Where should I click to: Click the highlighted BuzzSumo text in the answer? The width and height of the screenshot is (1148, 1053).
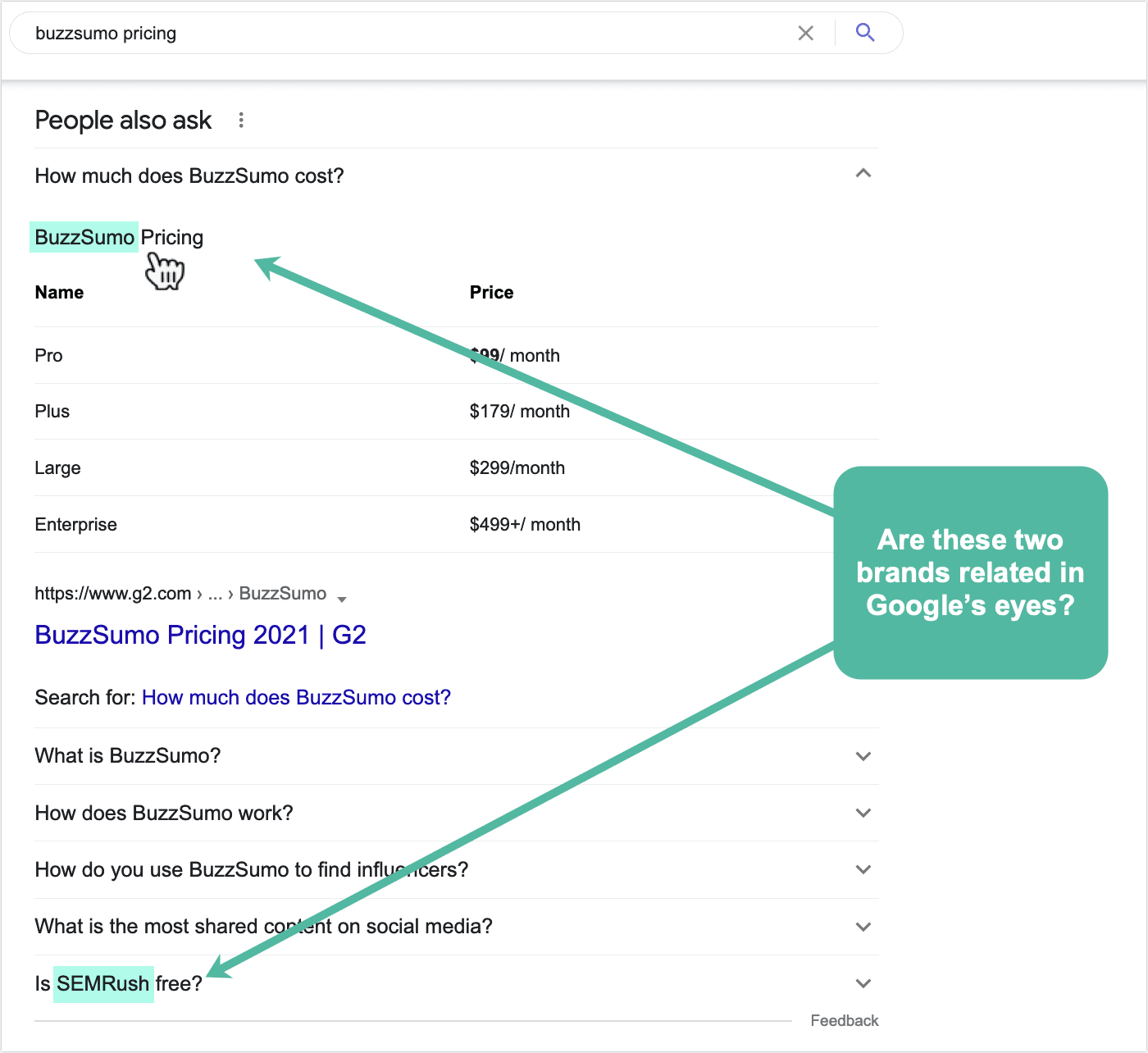point(84,237)
